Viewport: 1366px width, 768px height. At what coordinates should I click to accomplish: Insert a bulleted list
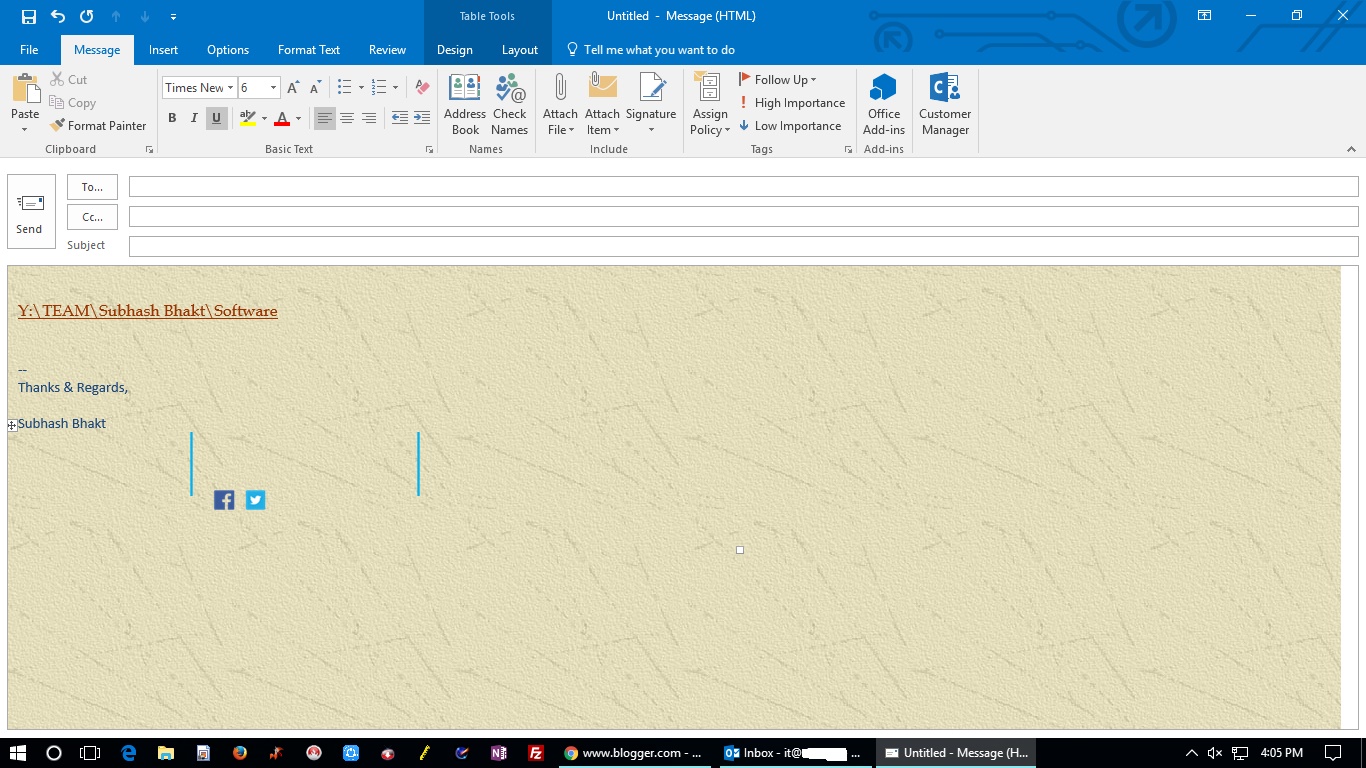(345, 88)
